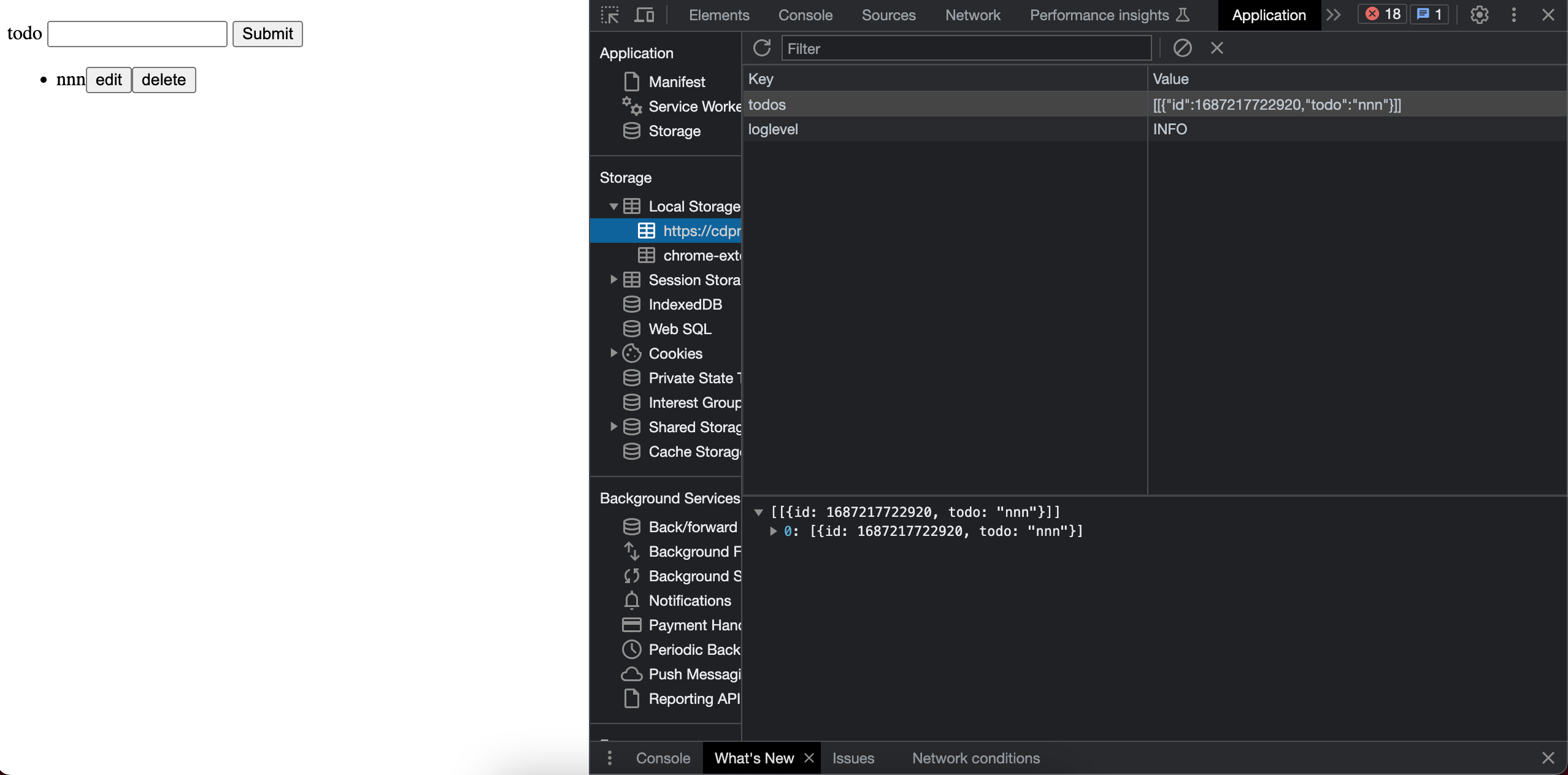Show more DevTools tabs chevron
Viewport: 1568px width, 775px height.
1333,15
